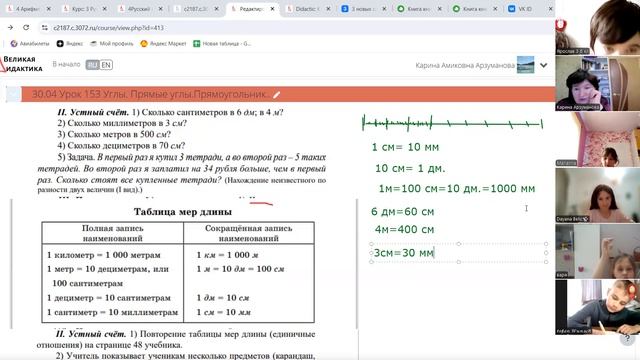The width and height of the screenshot is (640, 360).
Task: Click the heading 'Таблица мер длины'
Action: click(x=183, y=212)
